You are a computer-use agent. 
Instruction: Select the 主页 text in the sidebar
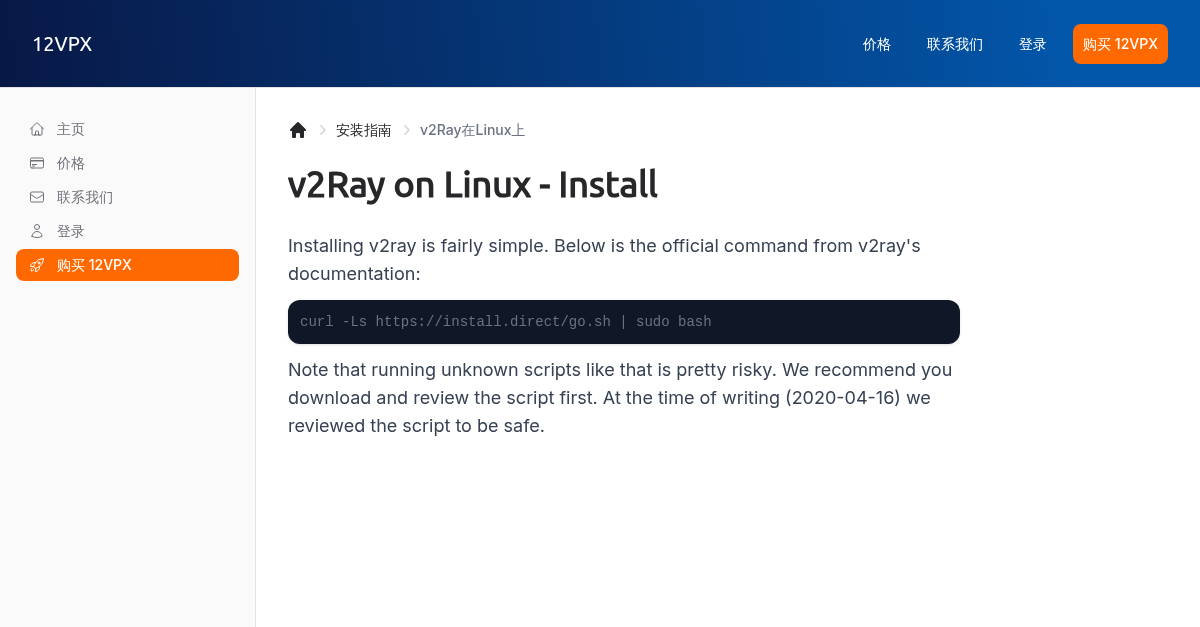(71, 129)
